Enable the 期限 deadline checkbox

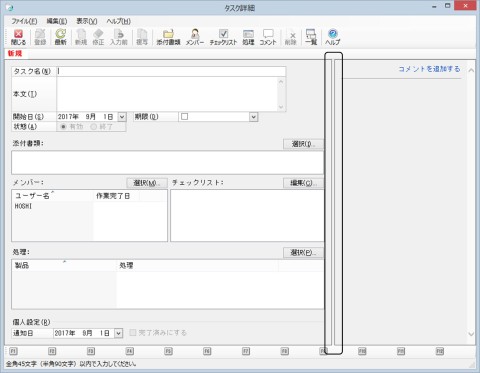click(184, 117)
